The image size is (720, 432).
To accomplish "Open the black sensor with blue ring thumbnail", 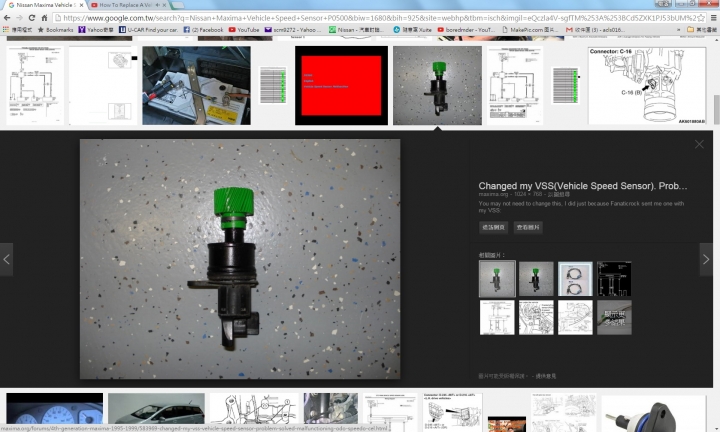I will coord(653,413).
